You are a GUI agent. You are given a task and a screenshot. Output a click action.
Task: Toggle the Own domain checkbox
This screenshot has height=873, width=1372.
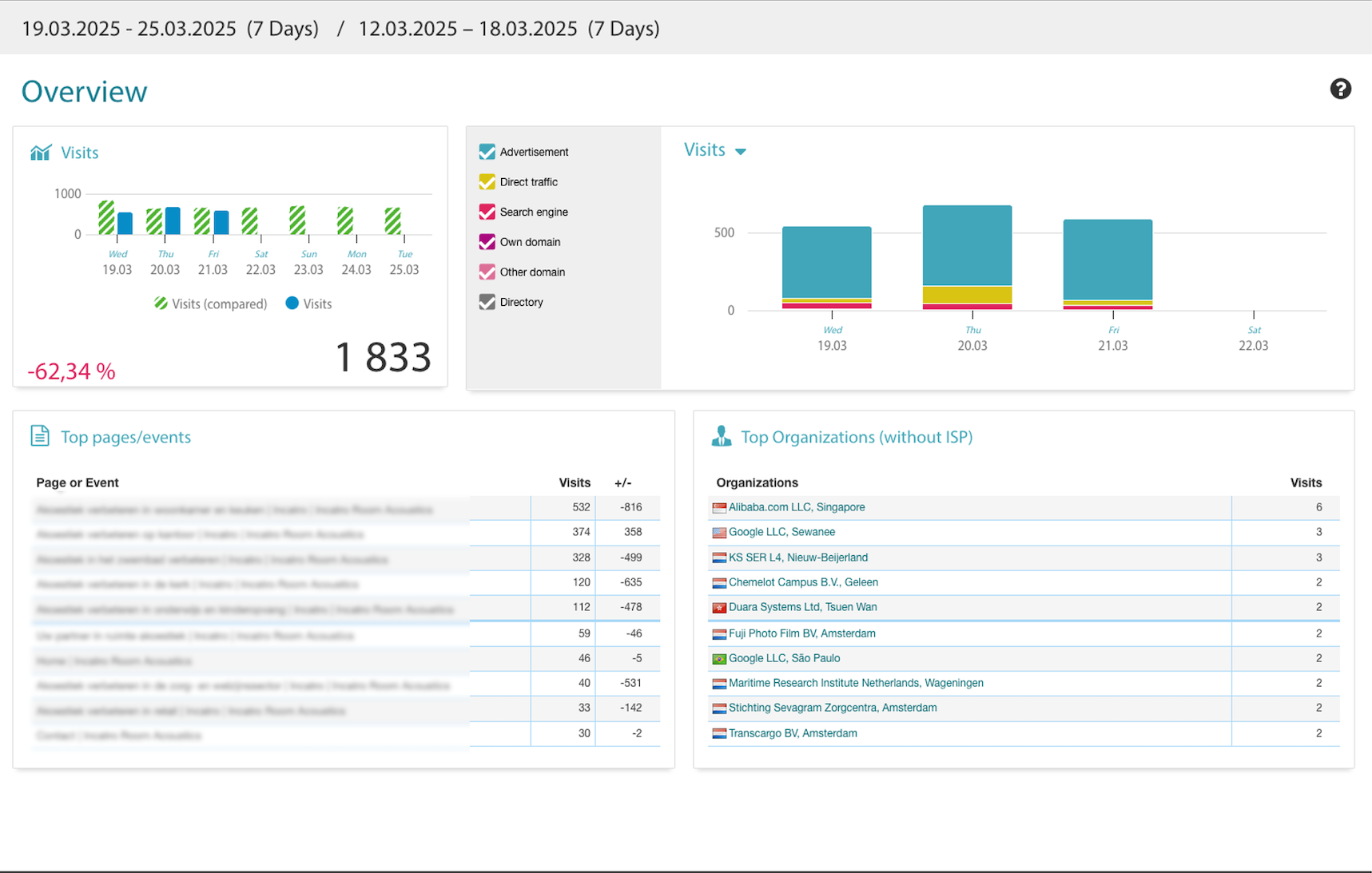487,241
